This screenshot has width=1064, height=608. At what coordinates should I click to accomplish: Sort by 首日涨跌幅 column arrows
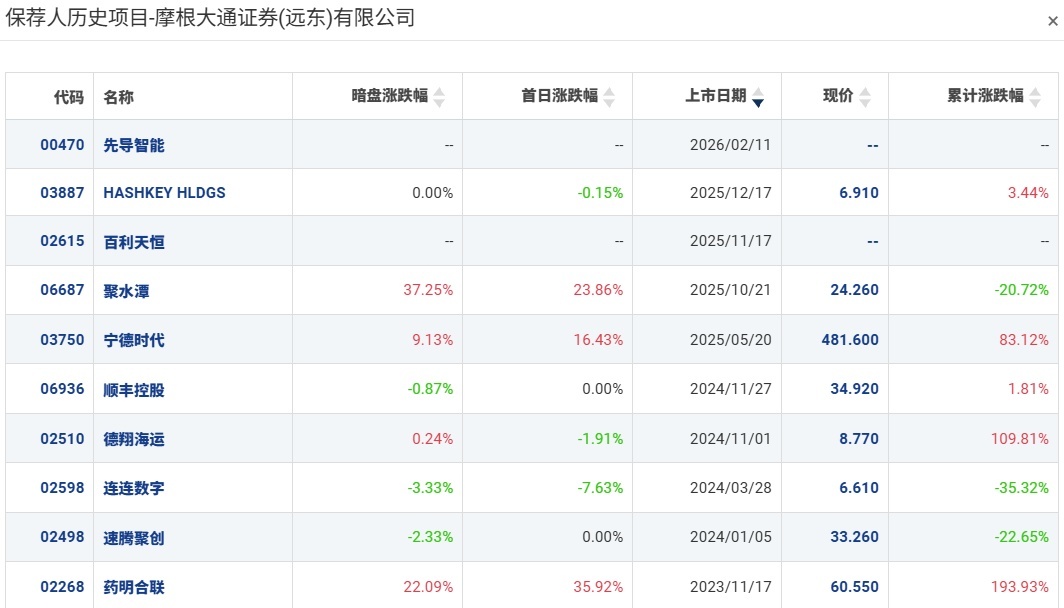[609, 97]
